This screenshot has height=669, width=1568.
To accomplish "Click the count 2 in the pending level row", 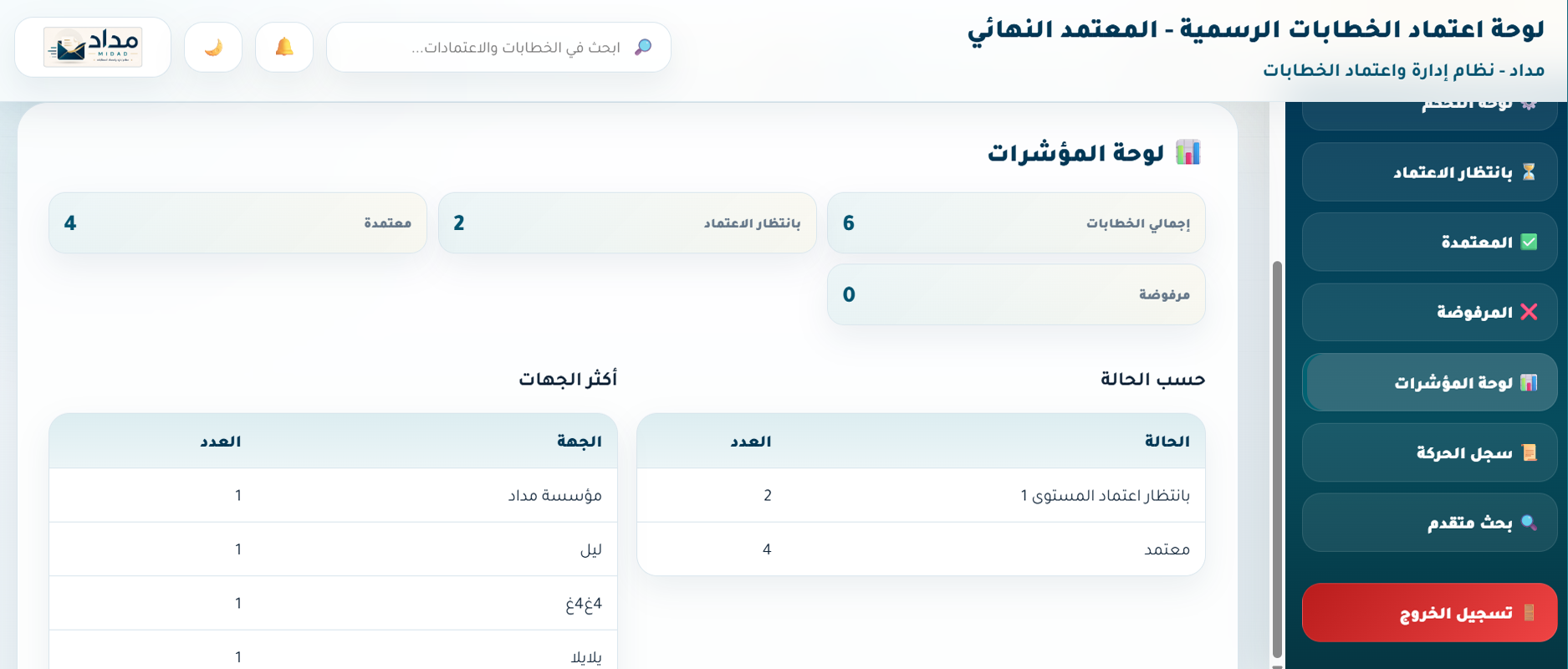I will pyautogui.click(x=767, y=495).
